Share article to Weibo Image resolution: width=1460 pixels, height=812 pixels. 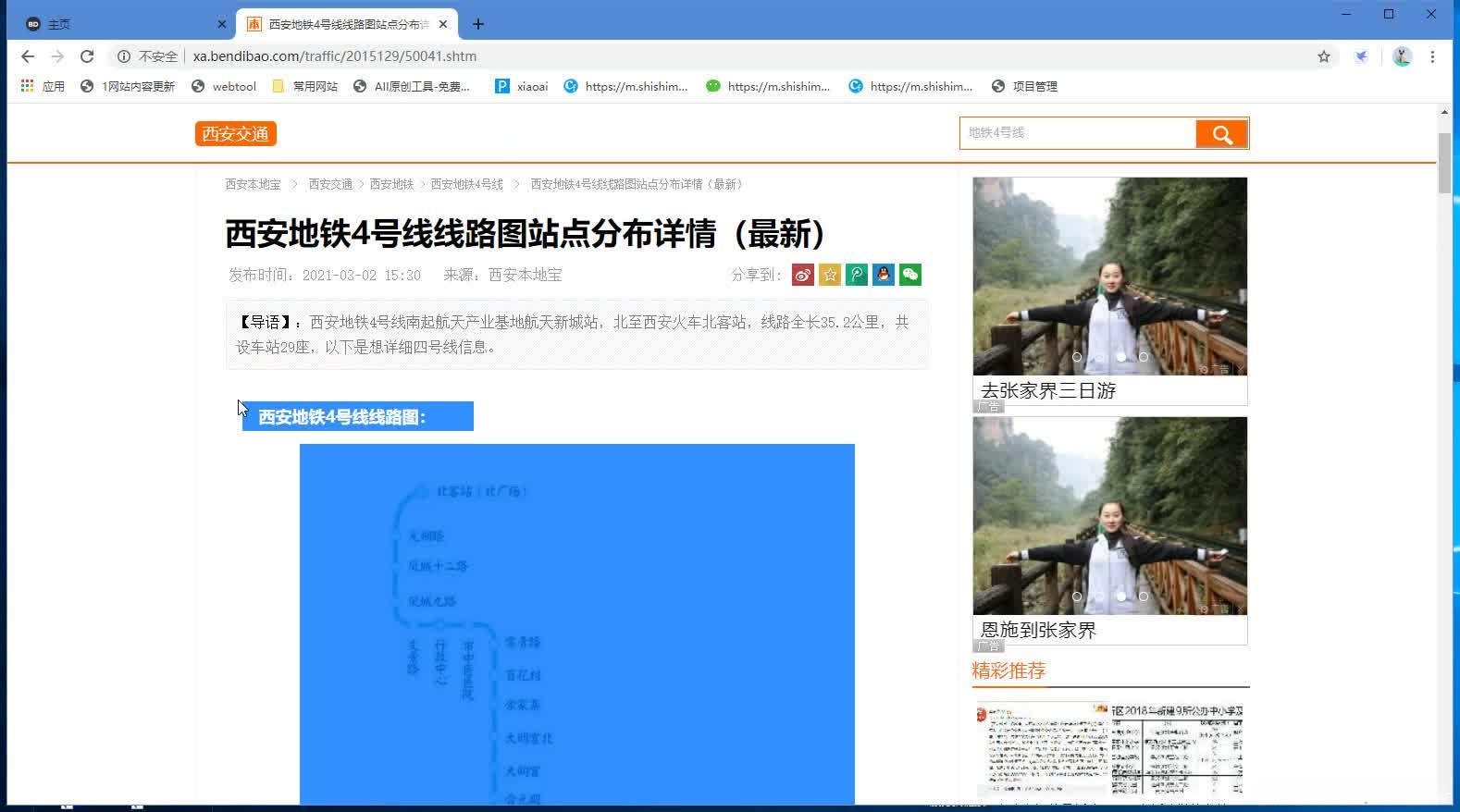click(x=803, y=275)
